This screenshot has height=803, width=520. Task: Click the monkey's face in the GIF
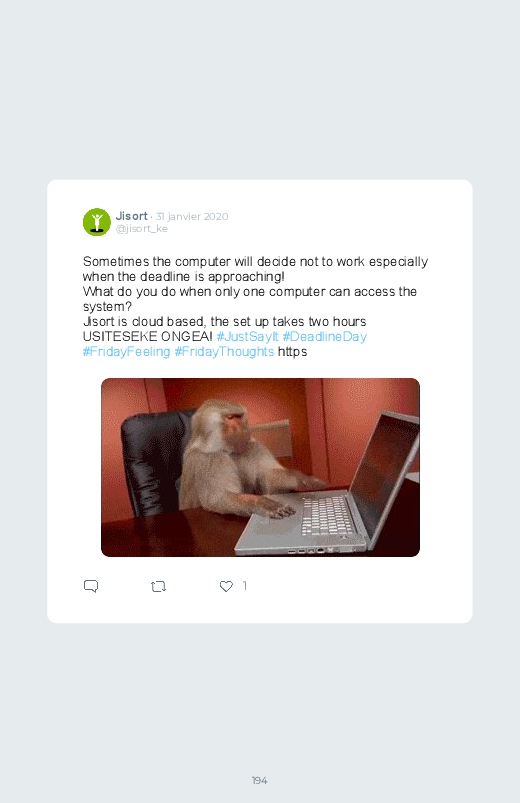coord(234,424)
